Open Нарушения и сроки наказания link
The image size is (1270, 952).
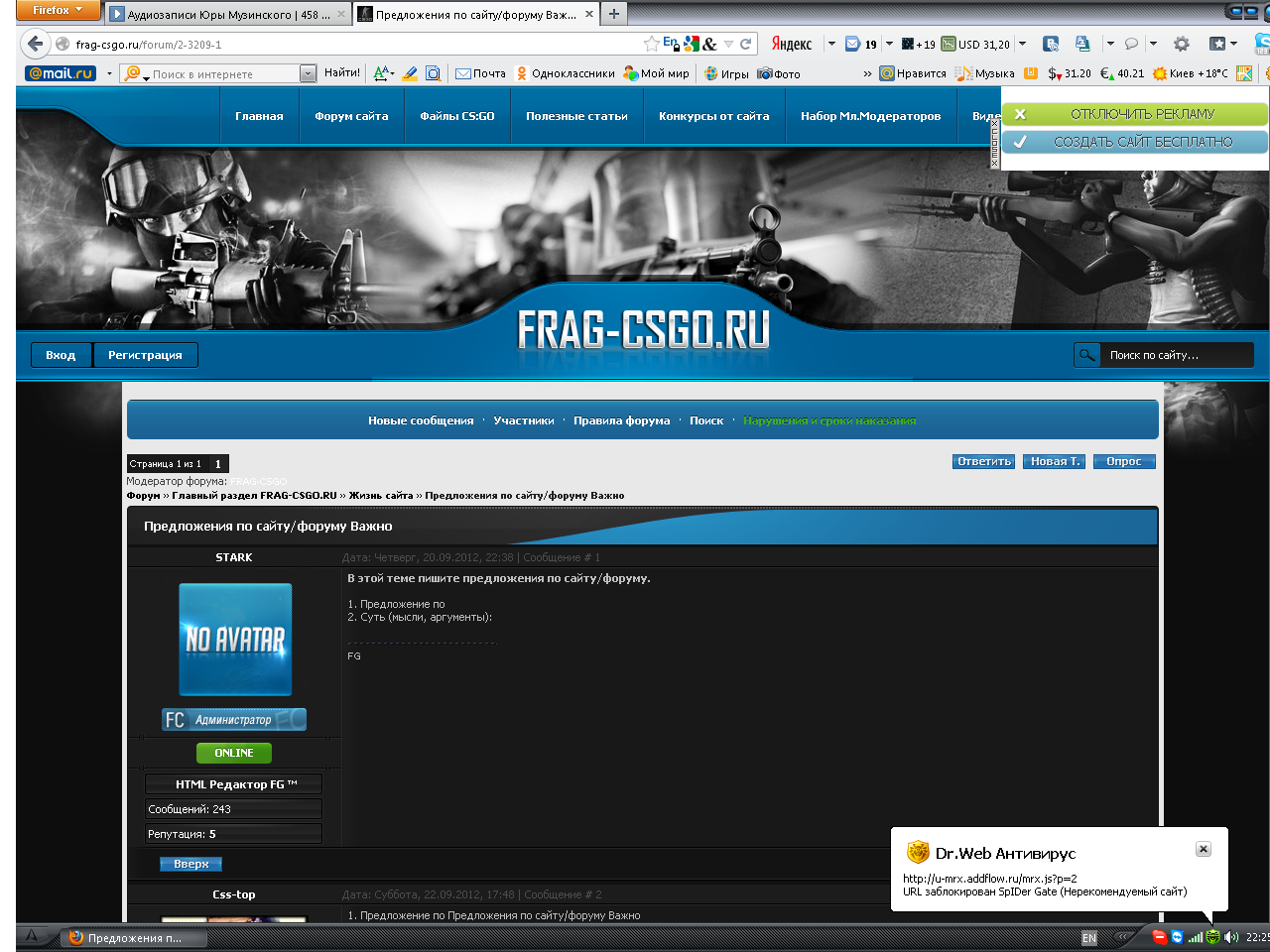tap(829, 420)
